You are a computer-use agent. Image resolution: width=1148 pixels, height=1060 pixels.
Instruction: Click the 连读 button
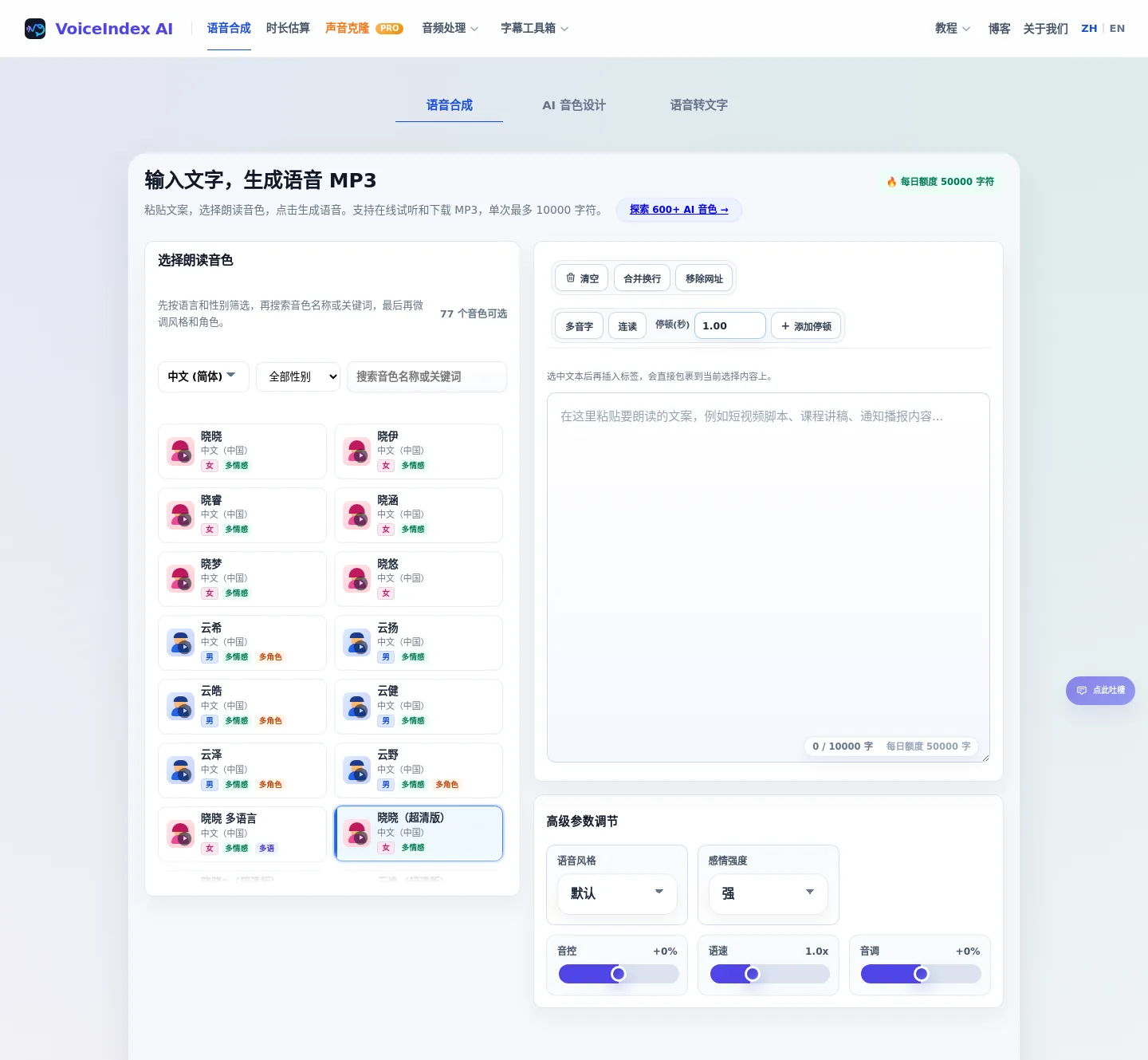coord(627,326)
